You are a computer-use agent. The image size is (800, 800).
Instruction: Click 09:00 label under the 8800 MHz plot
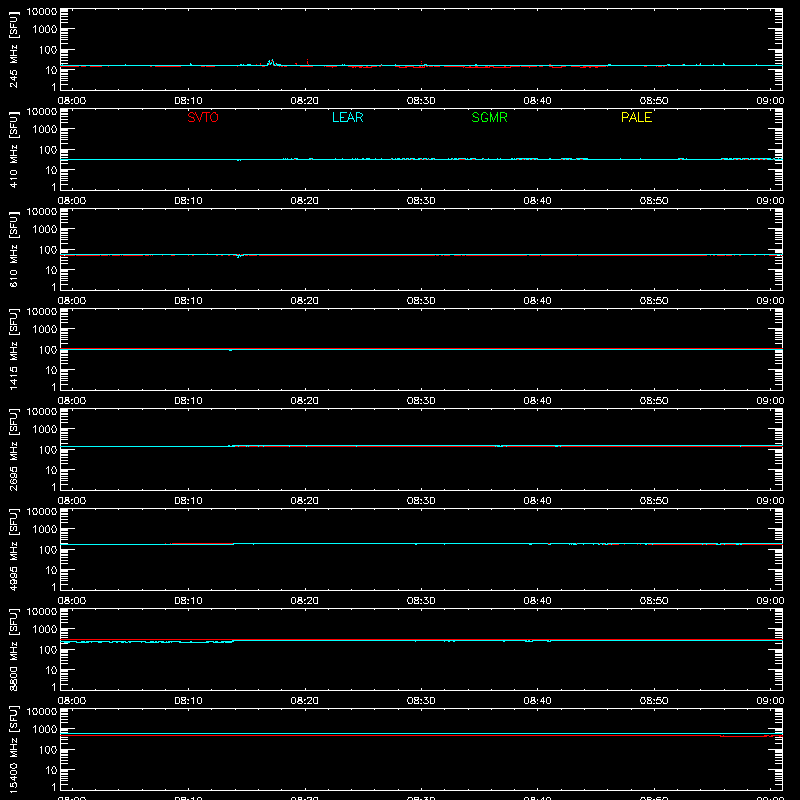point(770,701)
